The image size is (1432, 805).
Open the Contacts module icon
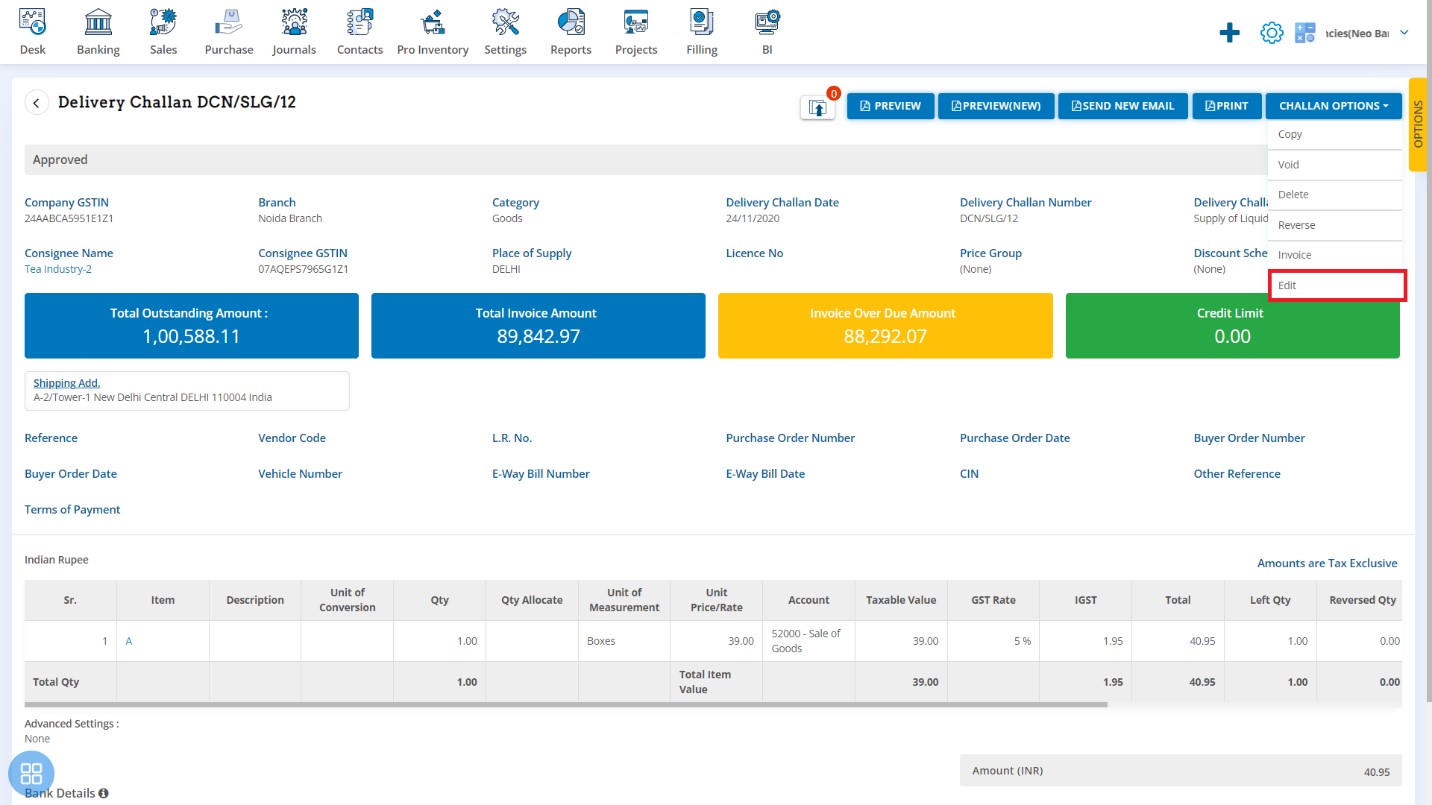point(360,21)
